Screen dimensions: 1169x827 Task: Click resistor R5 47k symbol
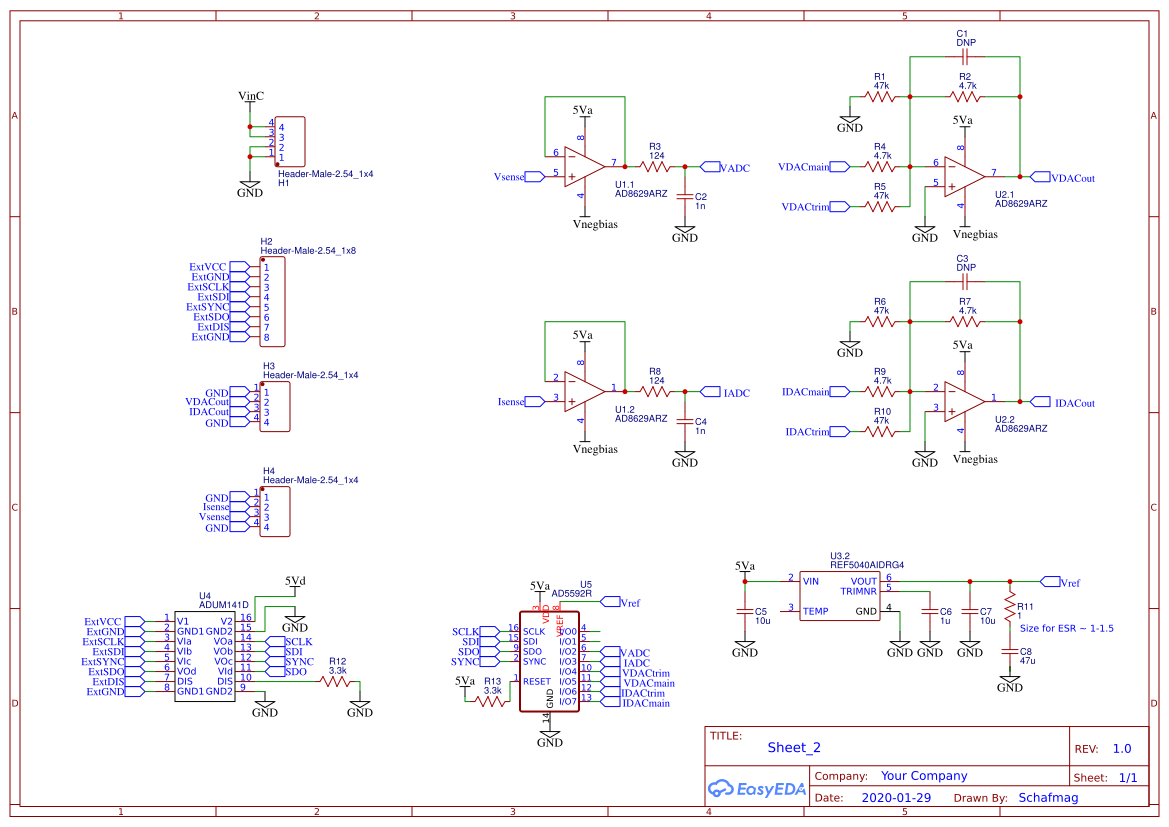pyautogui.click(x=880, y=207)
